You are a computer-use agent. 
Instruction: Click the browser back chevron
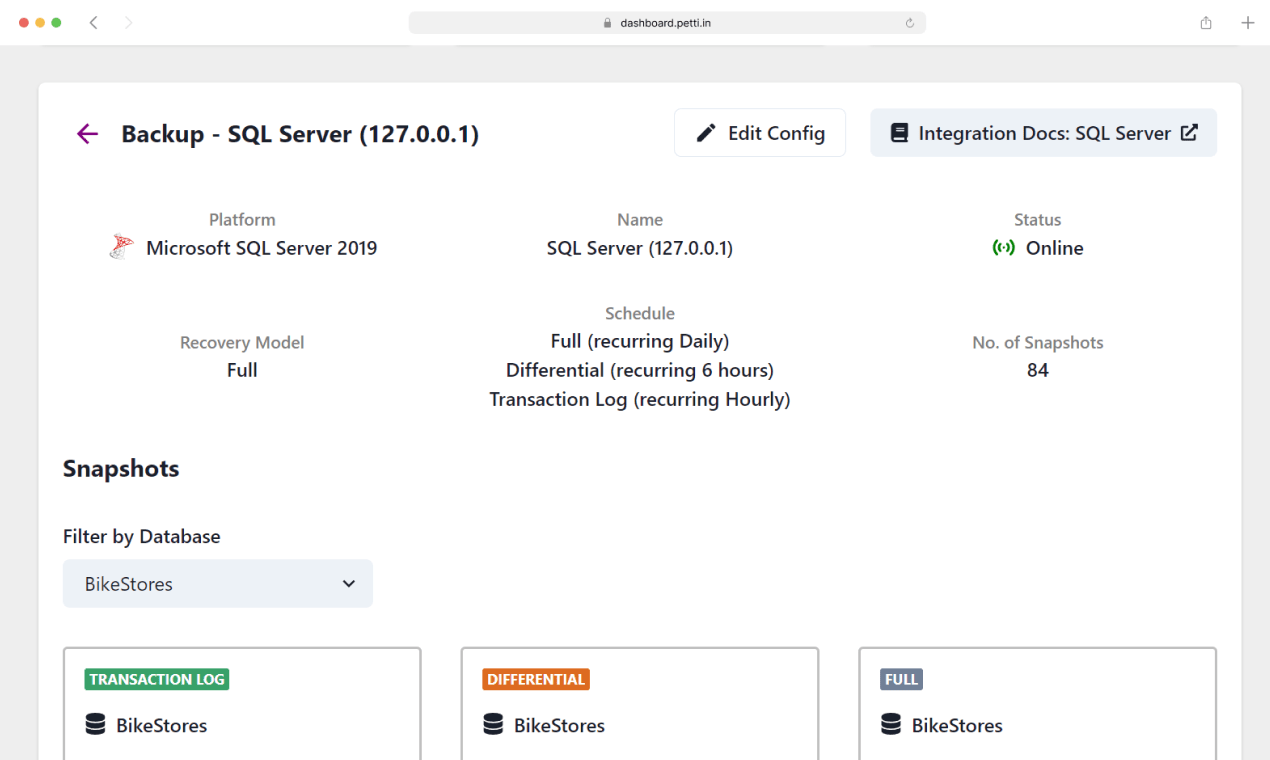pos(93,22)
